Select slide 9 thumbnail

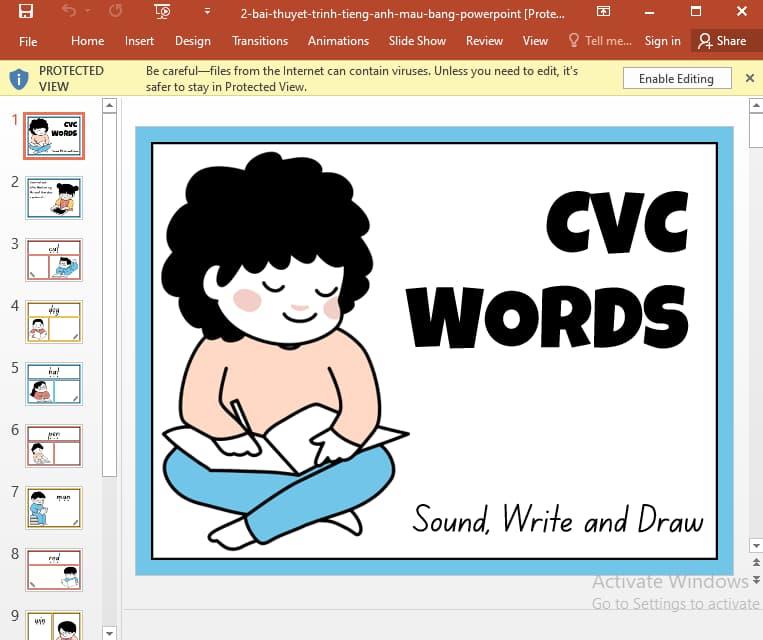[54, 625]
